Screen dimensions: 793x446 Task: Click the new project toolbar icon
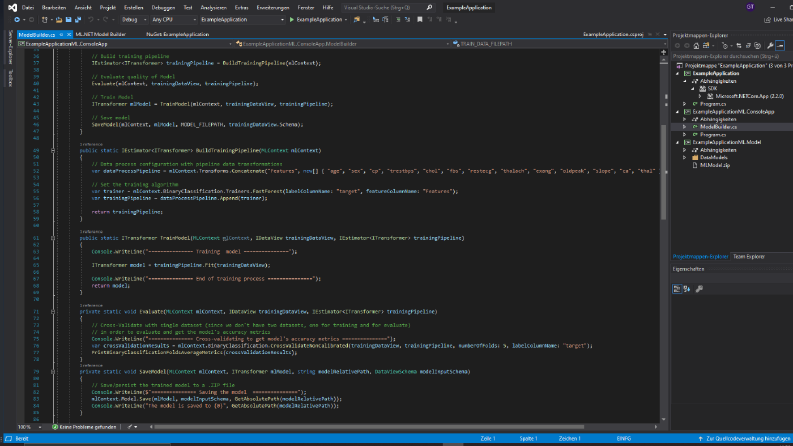(x=45, y=20)
